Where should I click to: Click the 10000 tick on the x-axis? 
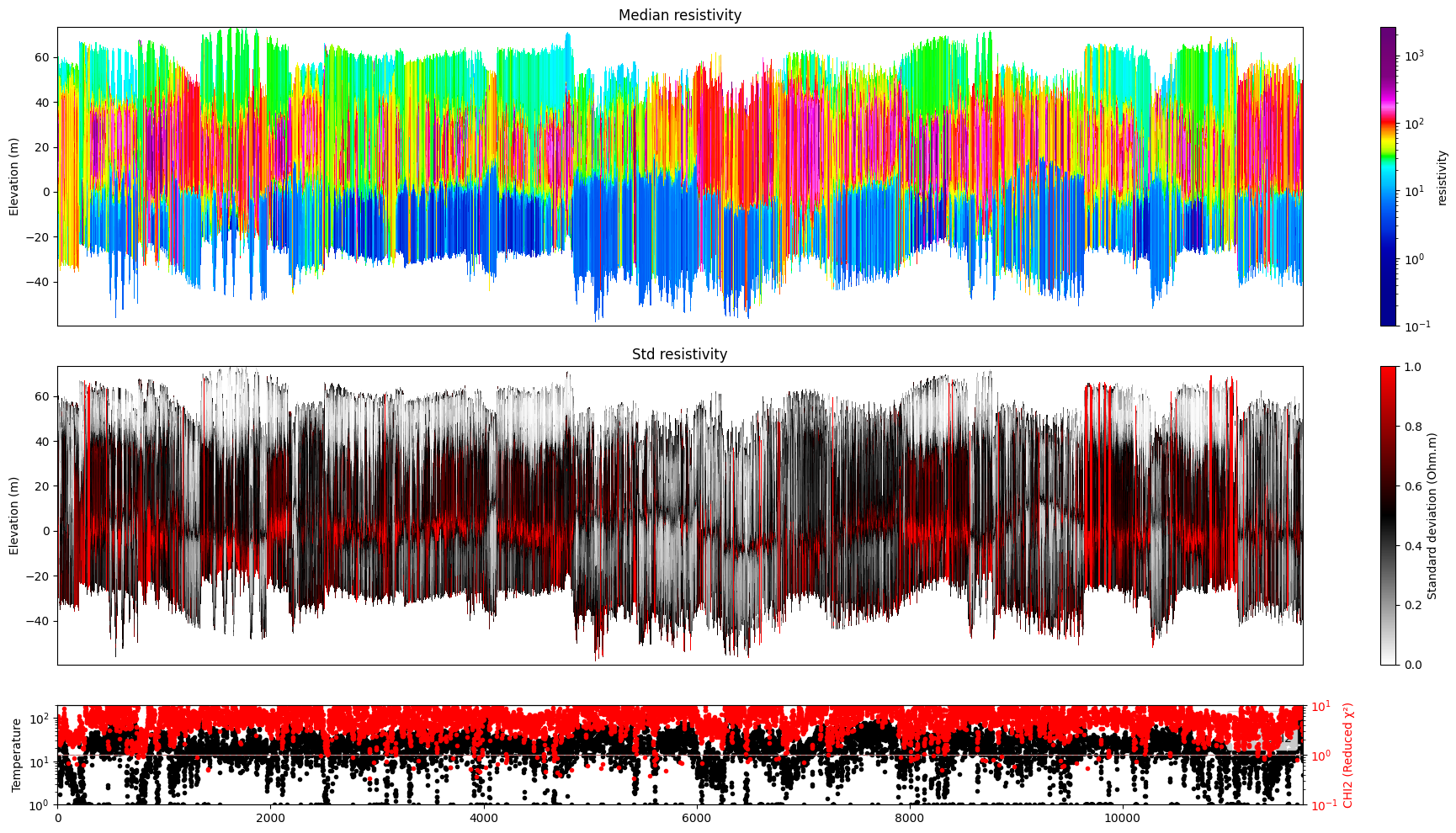click(1123, 818)
